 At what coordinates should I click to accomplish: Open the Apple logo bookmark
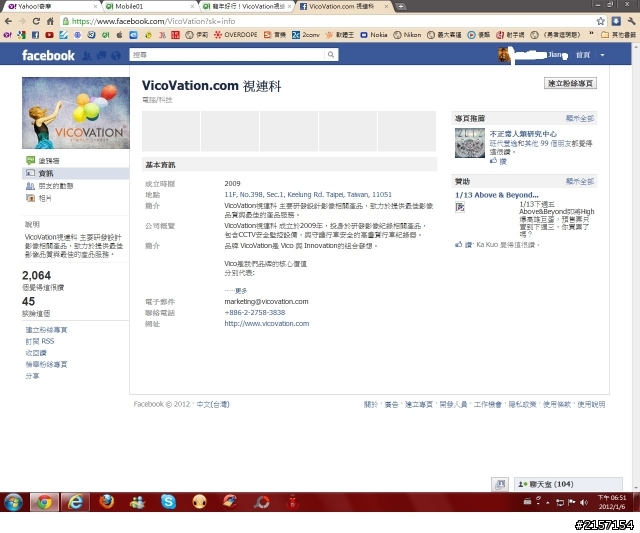120,35
